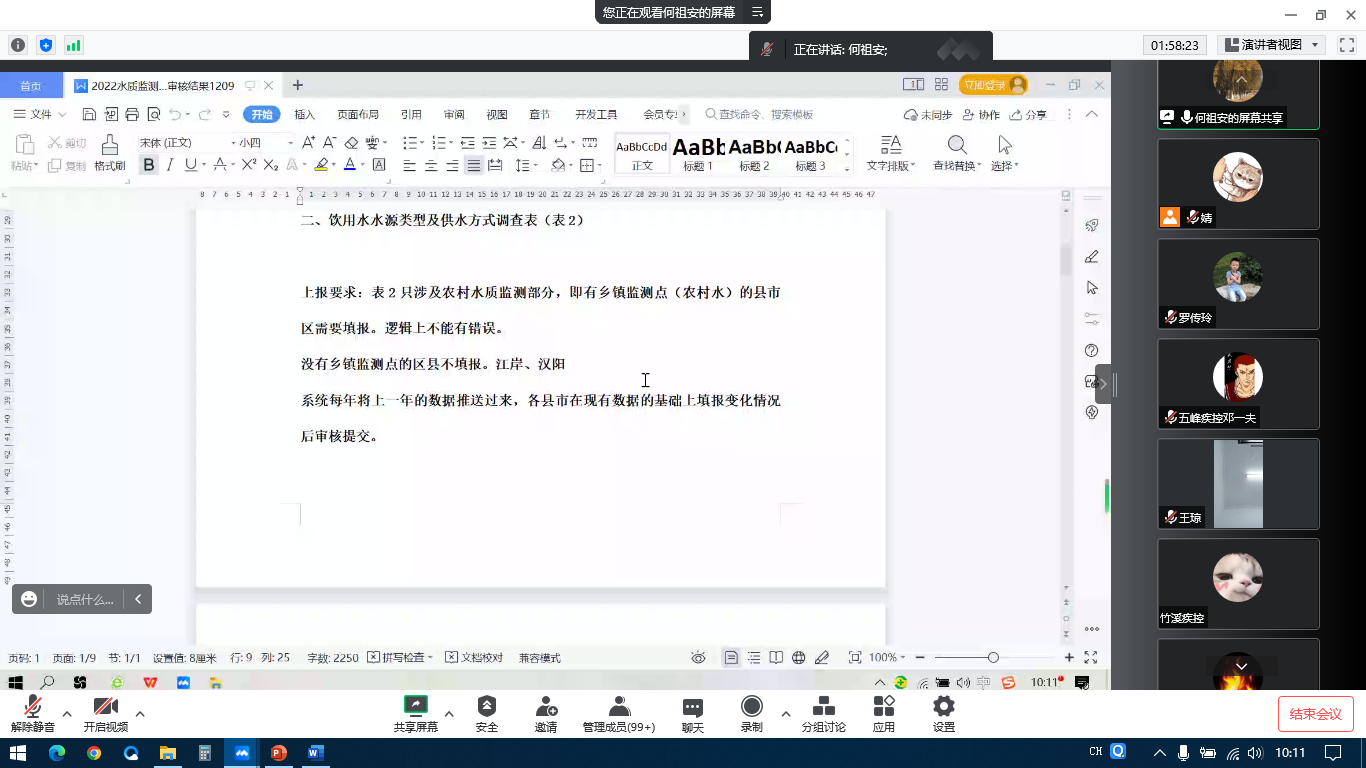Open the 查找替换 dropdown
This screenshot has width=1366, height=768.
coord(957,153)
